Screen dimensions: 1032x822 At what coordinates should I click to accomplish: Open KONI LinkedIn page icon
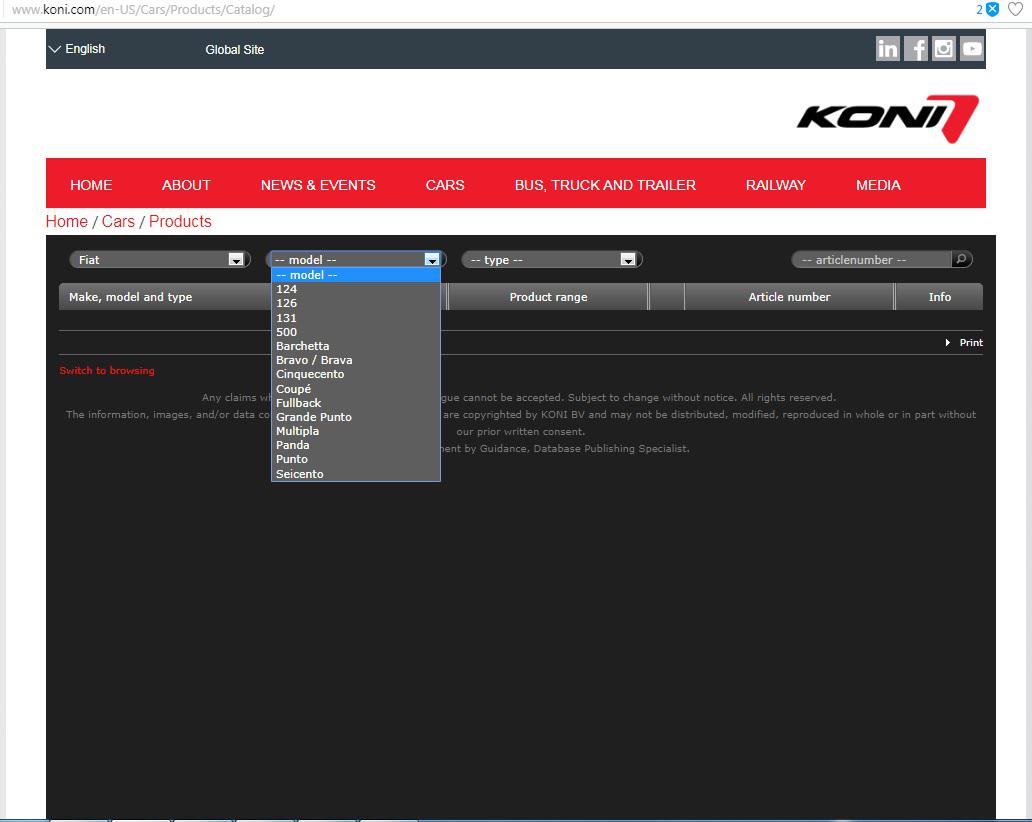click(887, 49)
